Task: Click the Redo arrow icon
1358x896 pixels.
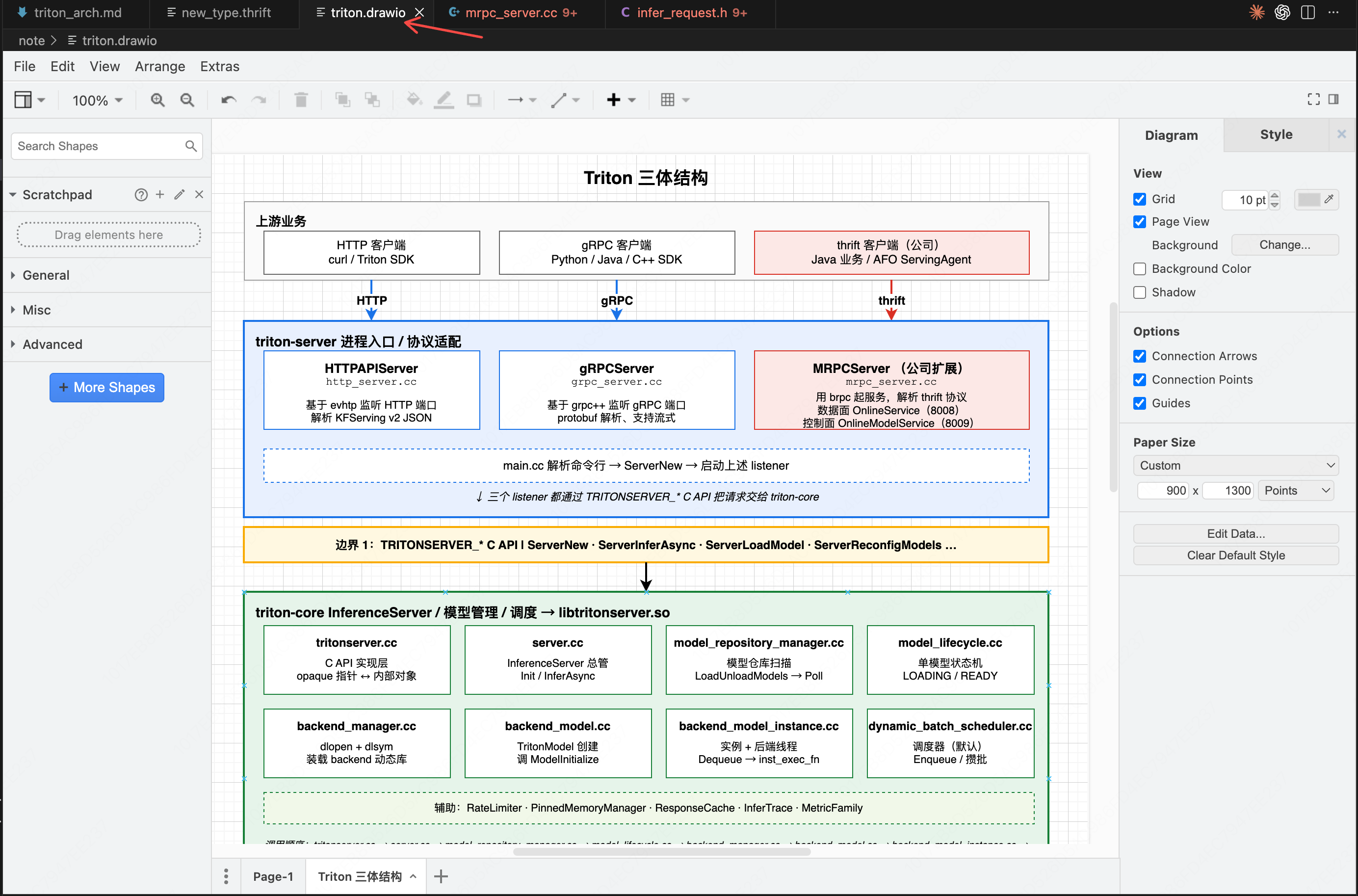Action: point(259,100)
